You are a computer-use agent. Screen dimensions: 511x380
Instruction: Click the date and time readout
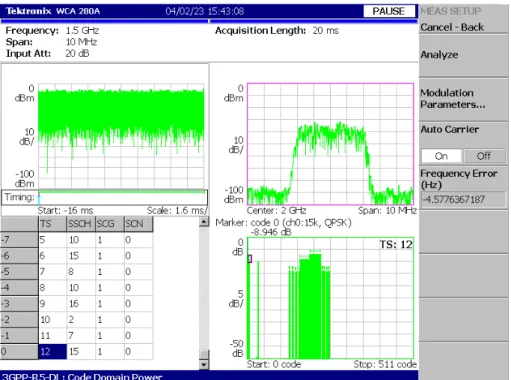(205, 11)
